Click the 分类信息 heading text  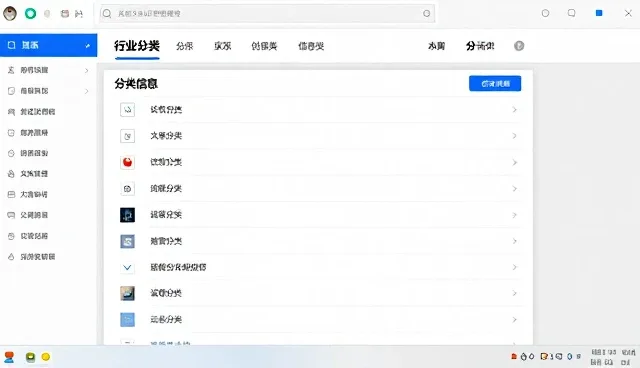pos(136,84)
